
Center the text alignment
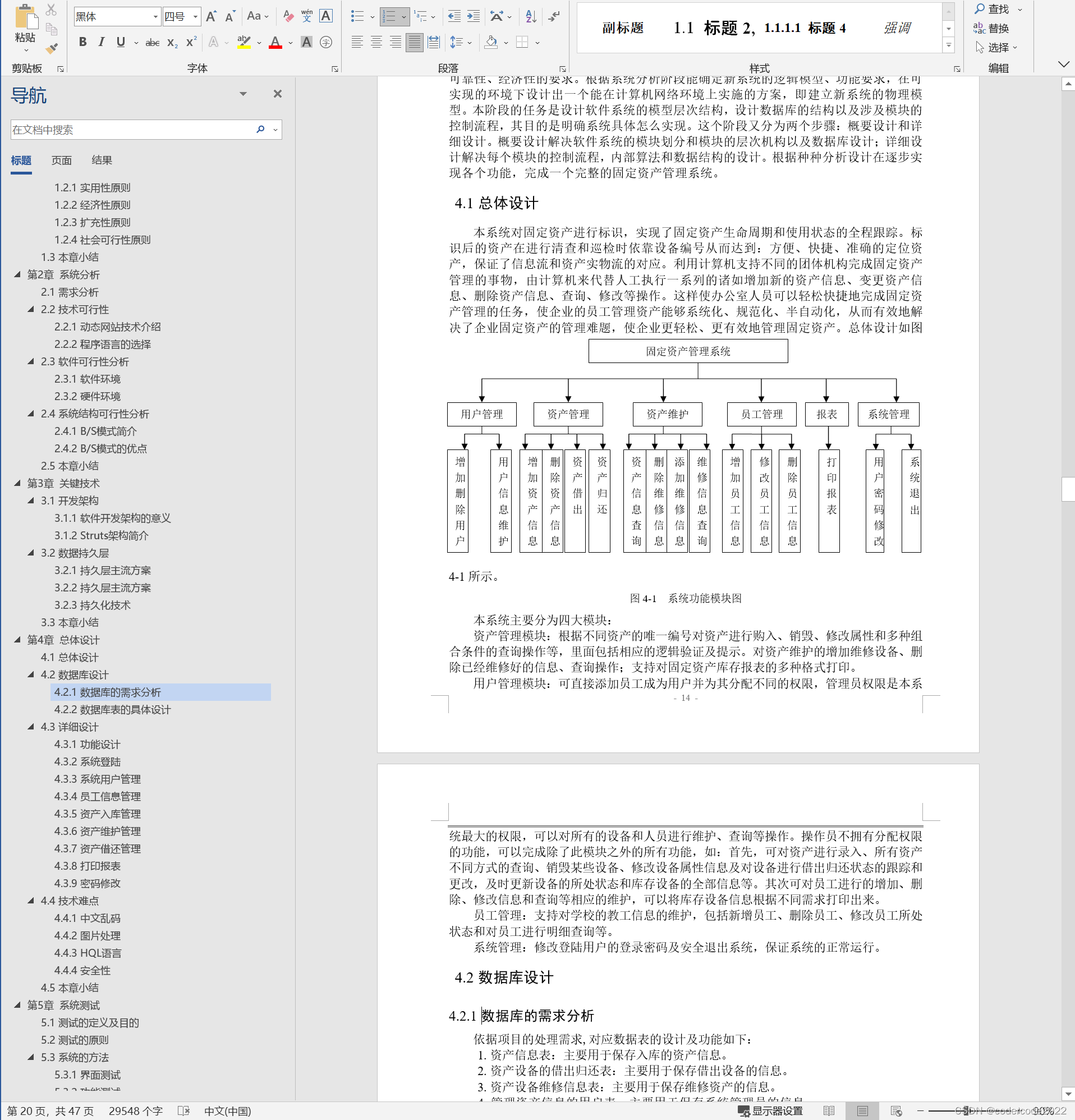pos(376,42)
